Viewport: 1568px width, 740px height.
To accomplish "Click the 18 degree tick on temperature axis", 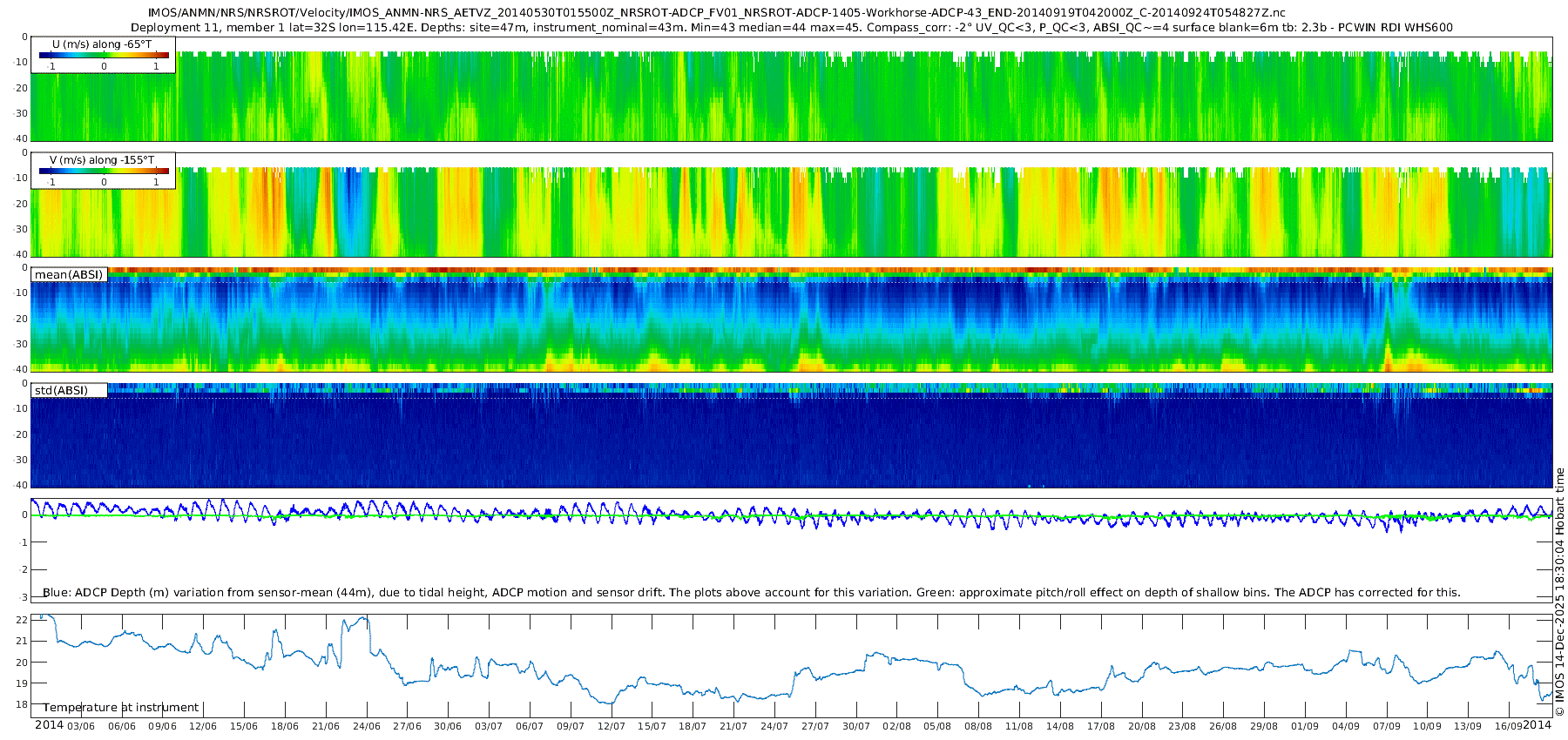I will 22,704.
